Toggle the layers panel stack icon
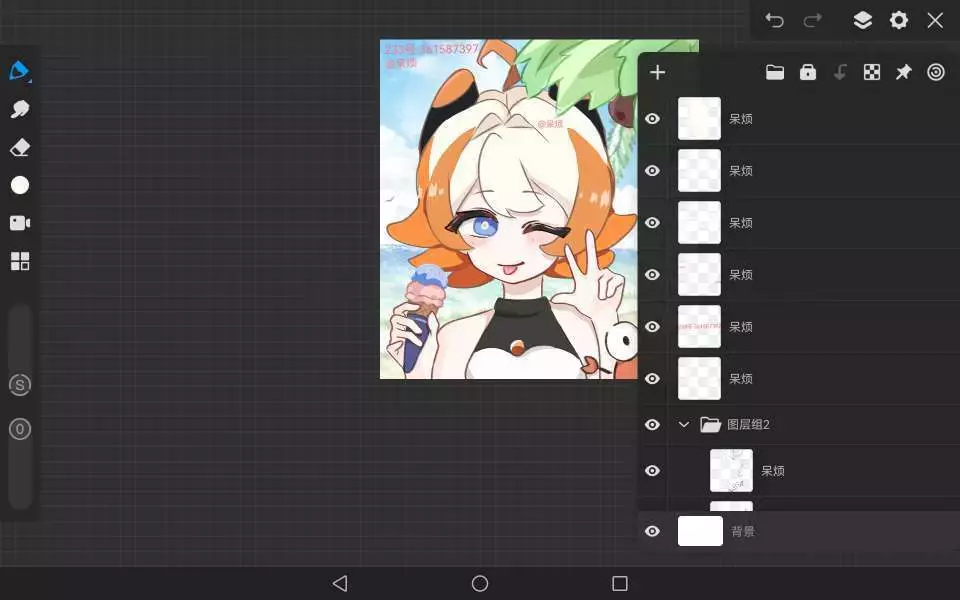The height and width of the screenshot is (600, 960). click(863, 20)
